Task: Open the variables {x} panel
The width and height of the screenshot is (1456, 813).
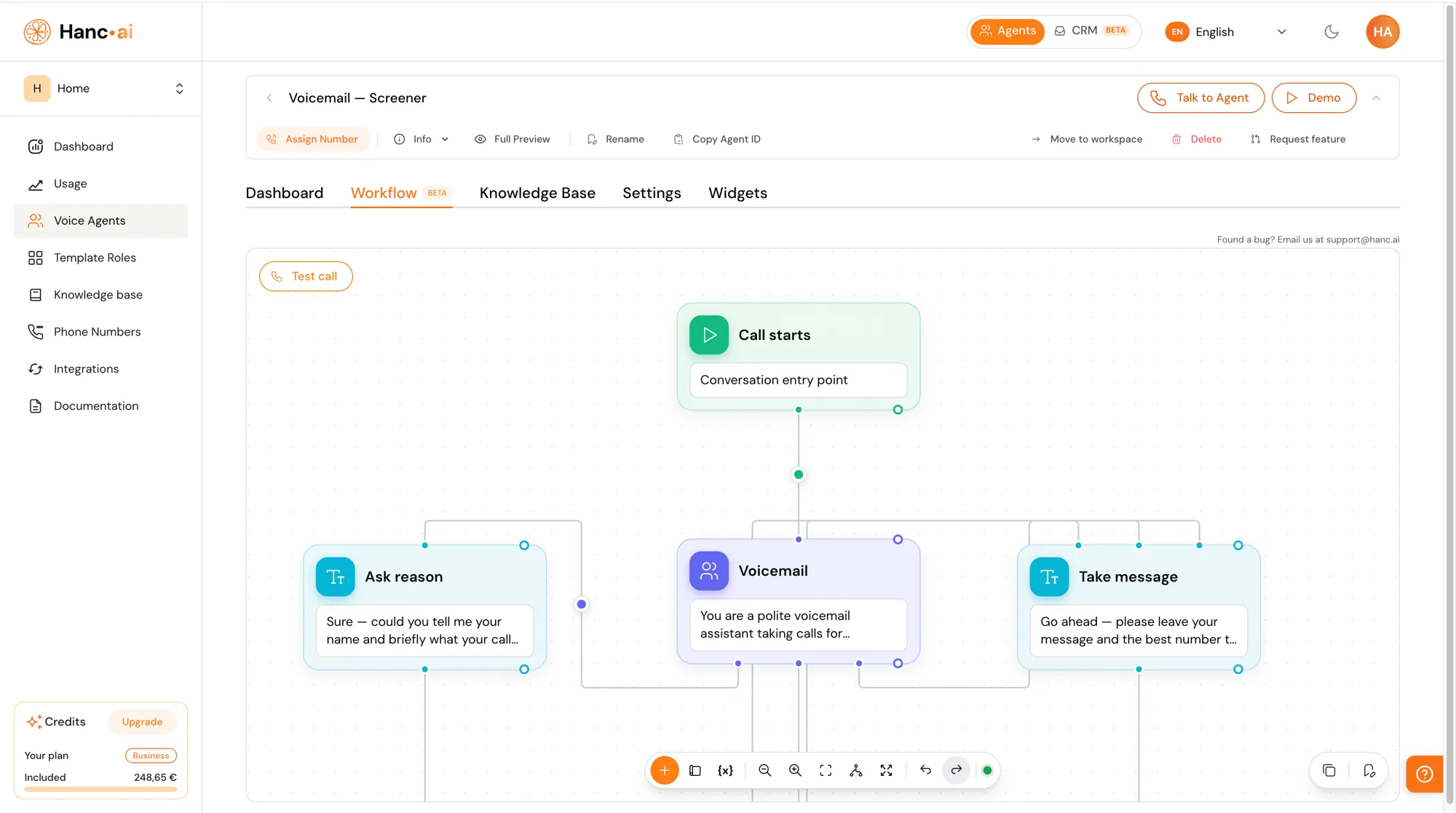Action: tap(725, 770)
